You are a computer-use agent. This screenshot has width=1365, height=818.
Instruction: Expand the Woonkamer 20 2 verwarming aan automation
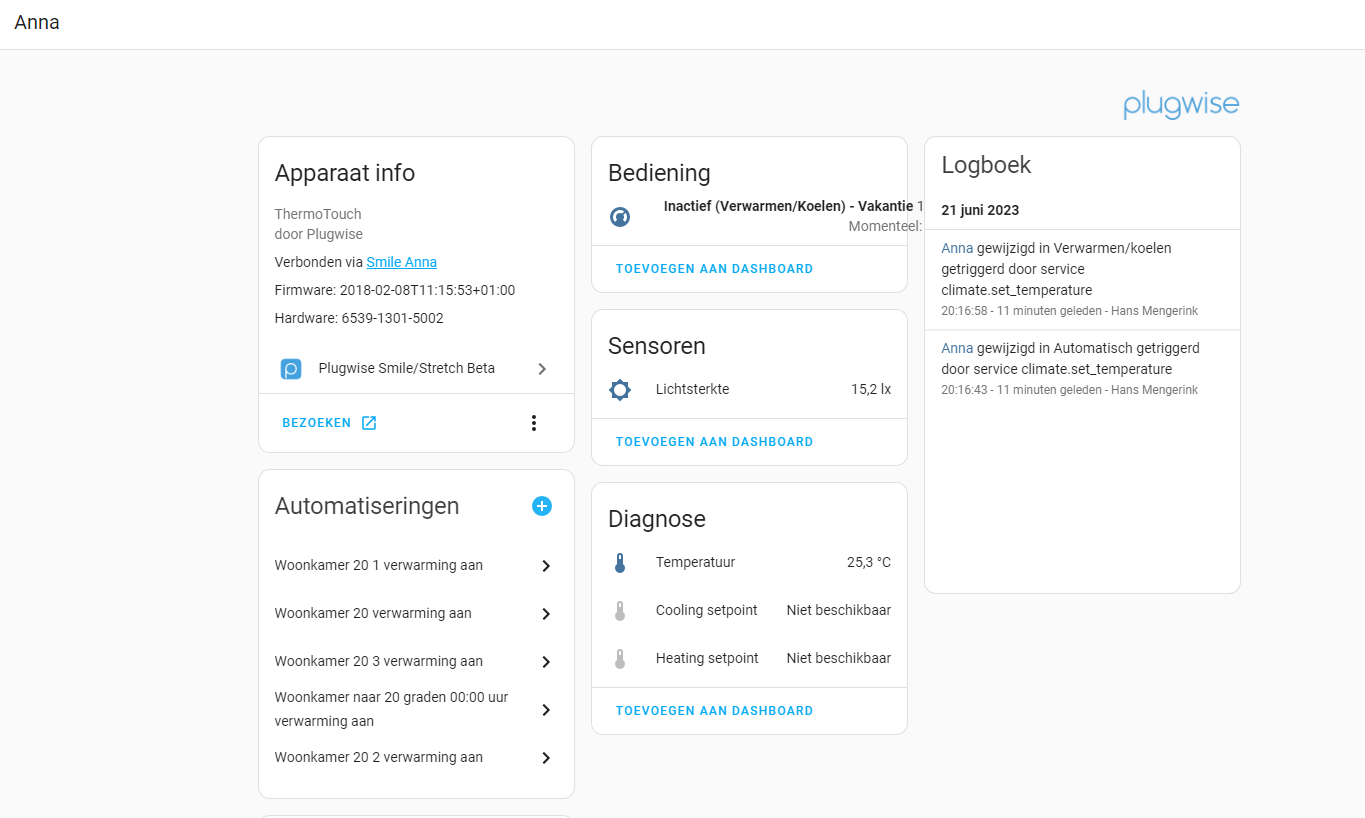click(x=546, y=757)
